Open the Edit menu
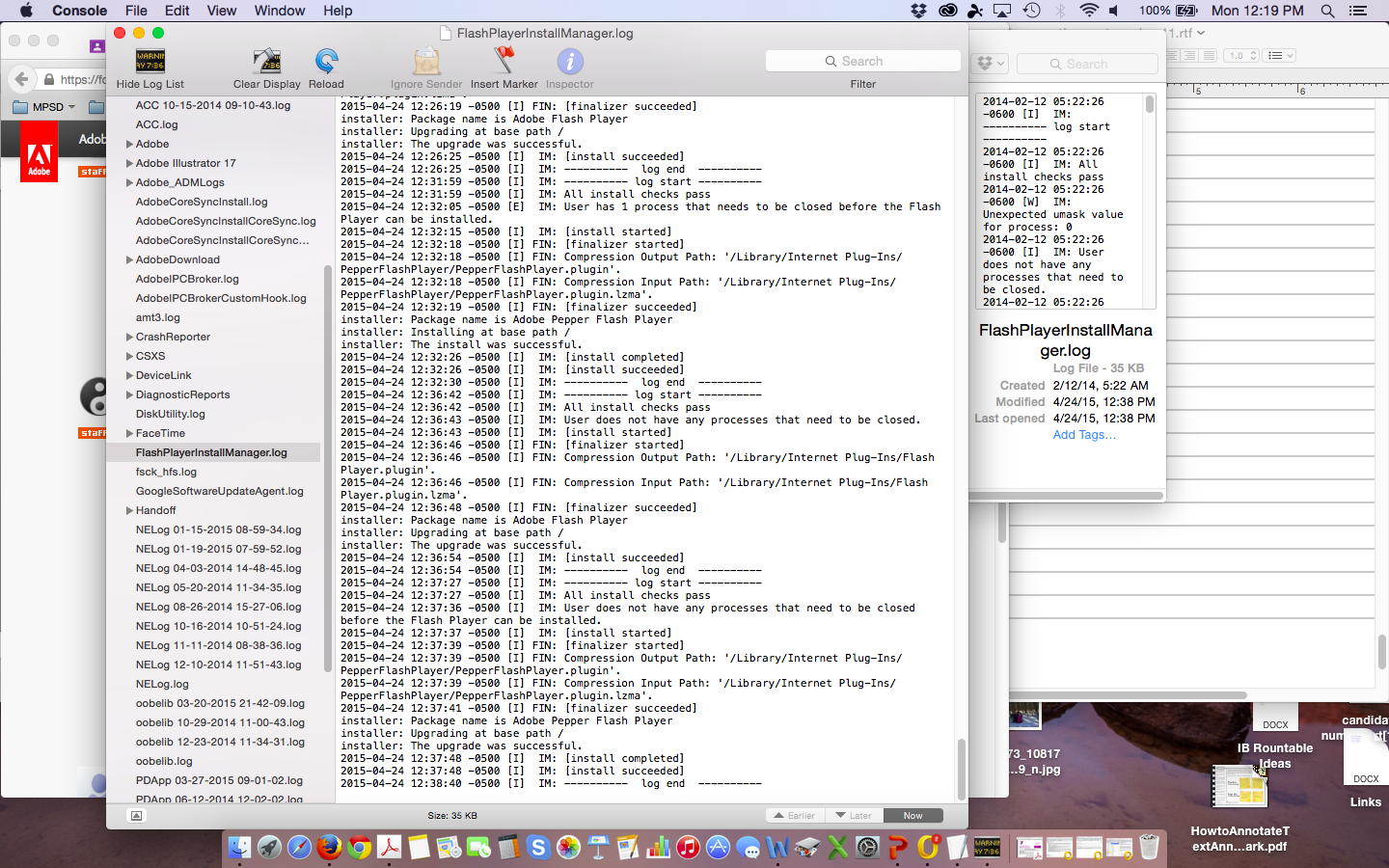Screen dimensions: 1389x868 [177, 11]
